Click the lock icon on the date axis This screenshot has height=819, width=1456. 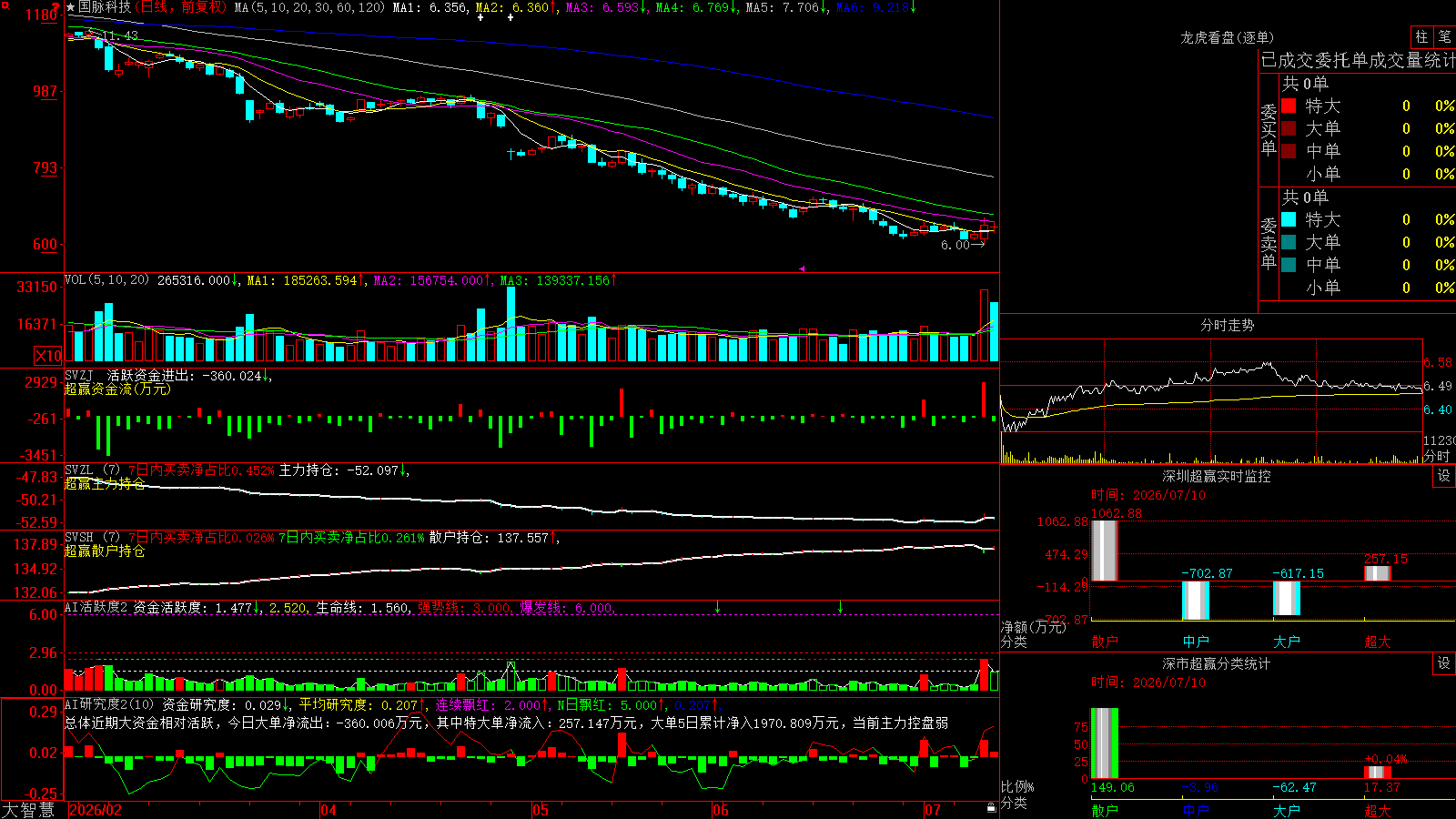pyautogui.click(x=991, y=808)
